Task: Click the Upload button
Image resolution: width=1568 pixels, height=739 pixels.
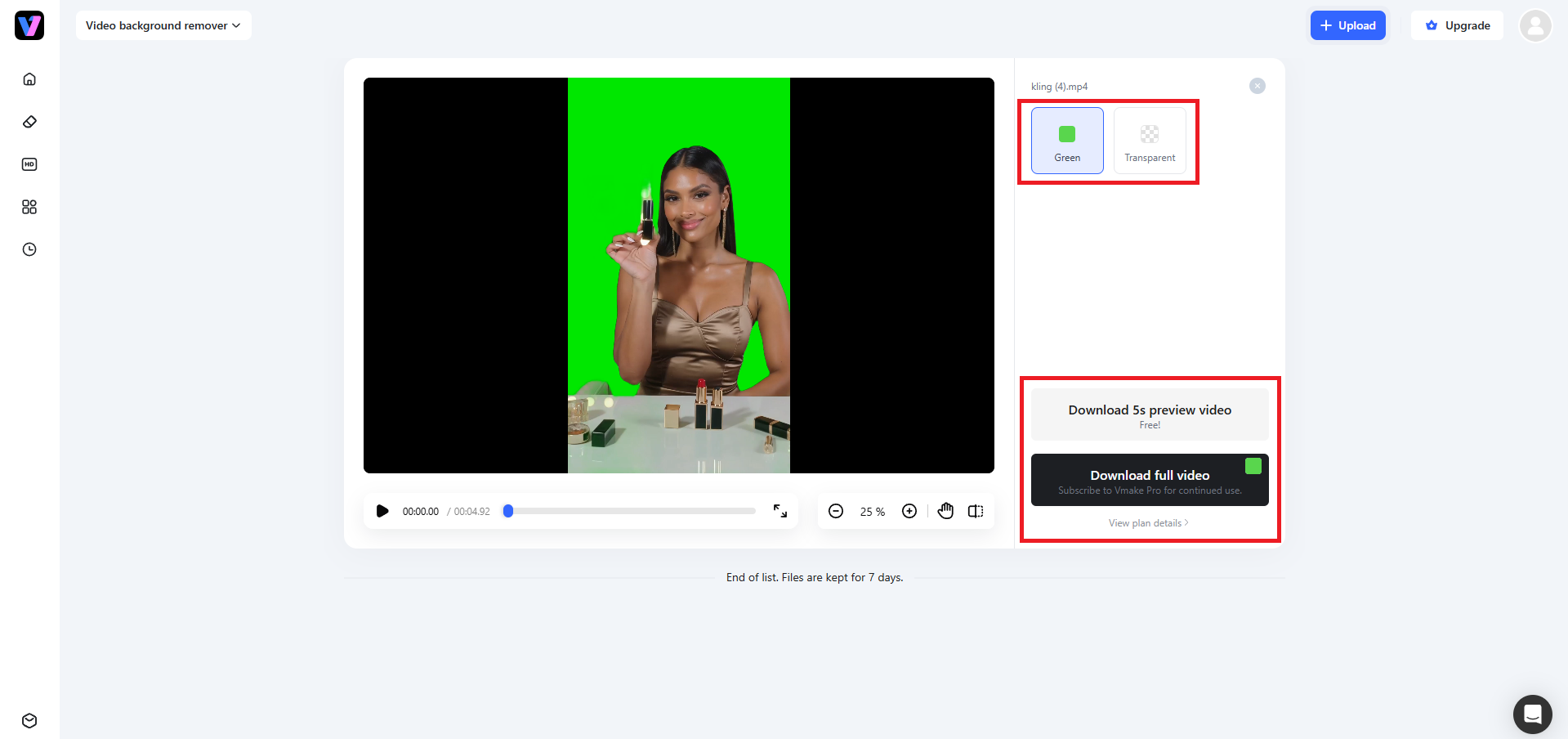Action: tap(1348, 25)
